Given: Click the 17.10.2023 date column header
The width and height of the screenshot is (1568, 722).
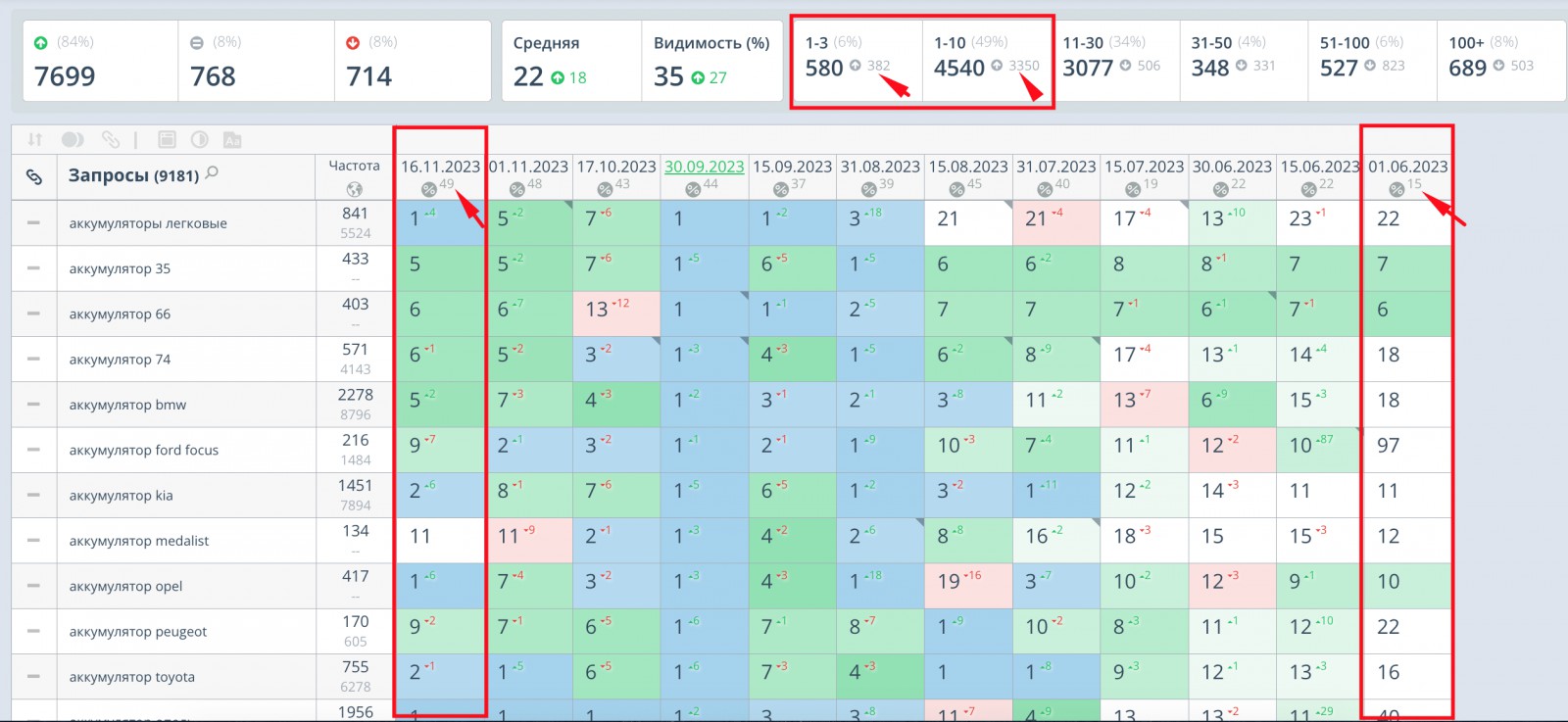Looking at the screenshot, I should 616,167.
